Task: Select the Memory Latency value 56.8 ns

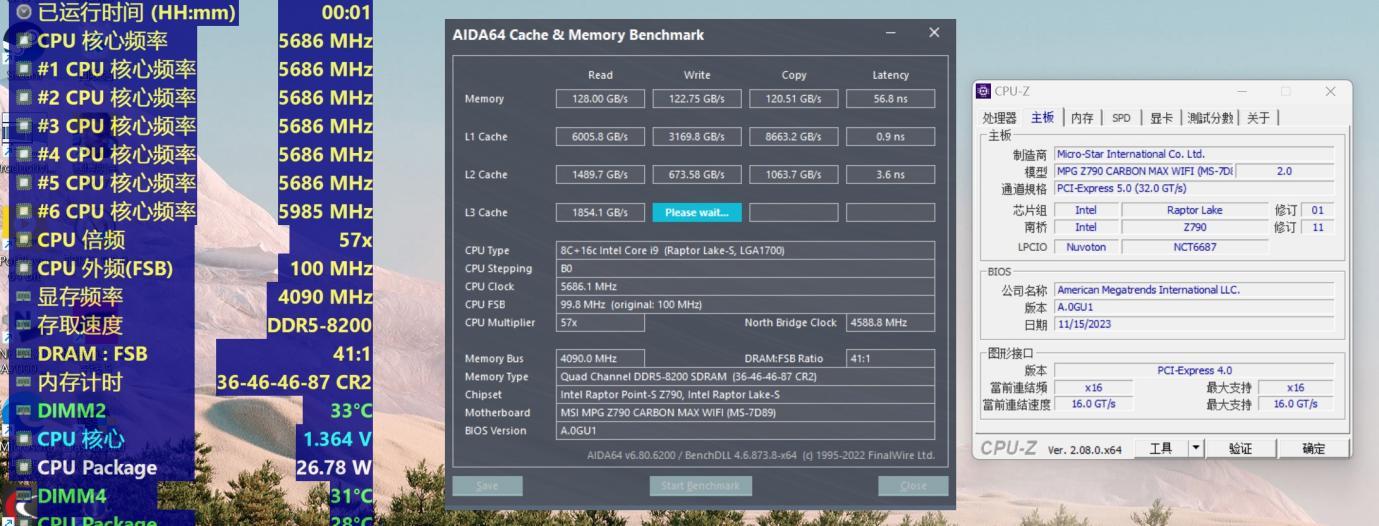Action: point(890,99)
